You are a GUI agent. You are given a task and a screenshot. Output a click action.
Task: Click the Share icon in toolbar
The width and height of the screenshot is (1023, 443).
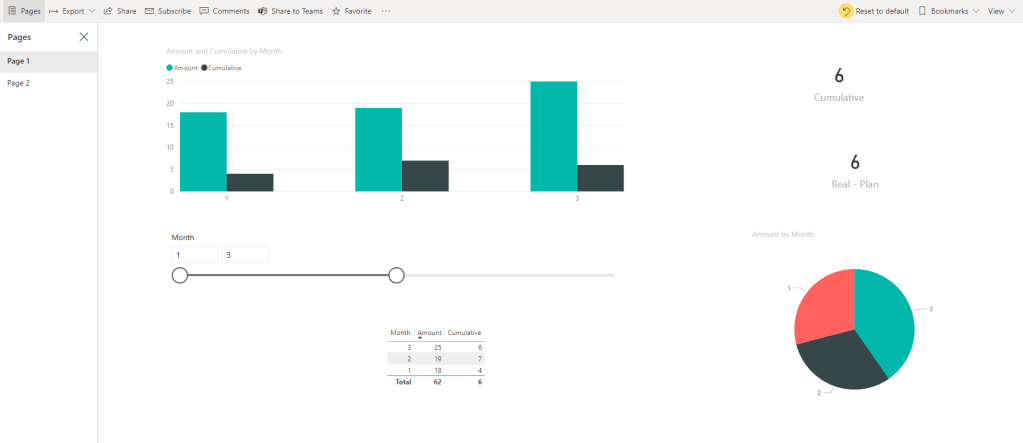(108, 11)
